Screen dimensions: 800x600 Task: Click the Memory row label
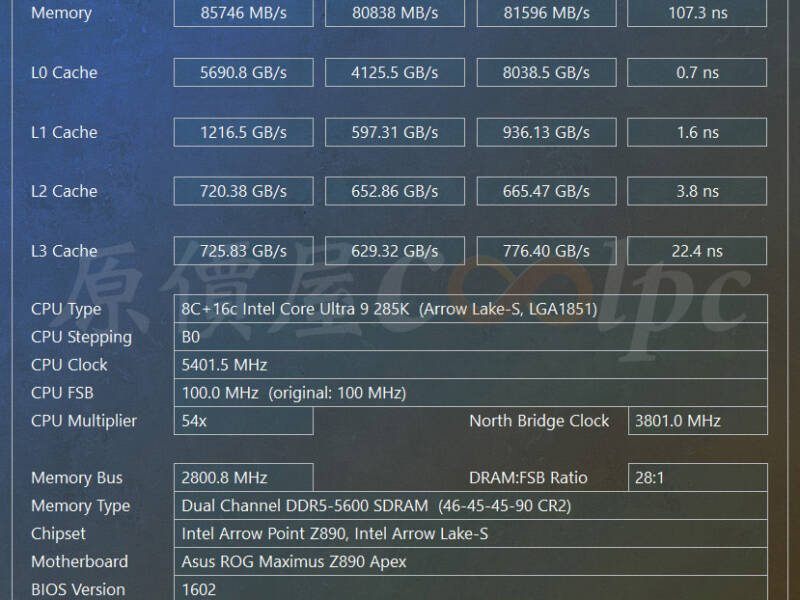(61, 13)
